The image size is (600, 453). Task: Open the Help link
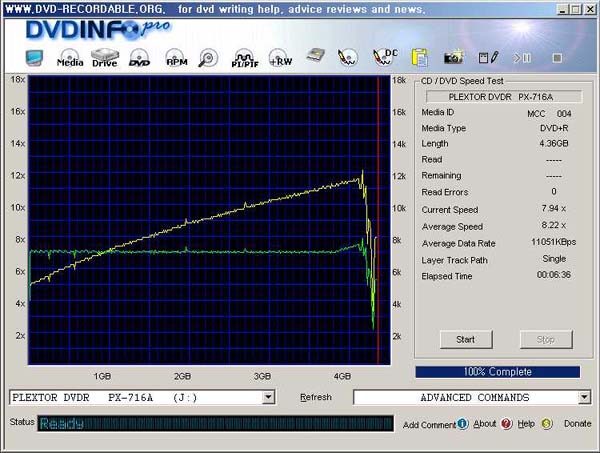tap(526, 424)
